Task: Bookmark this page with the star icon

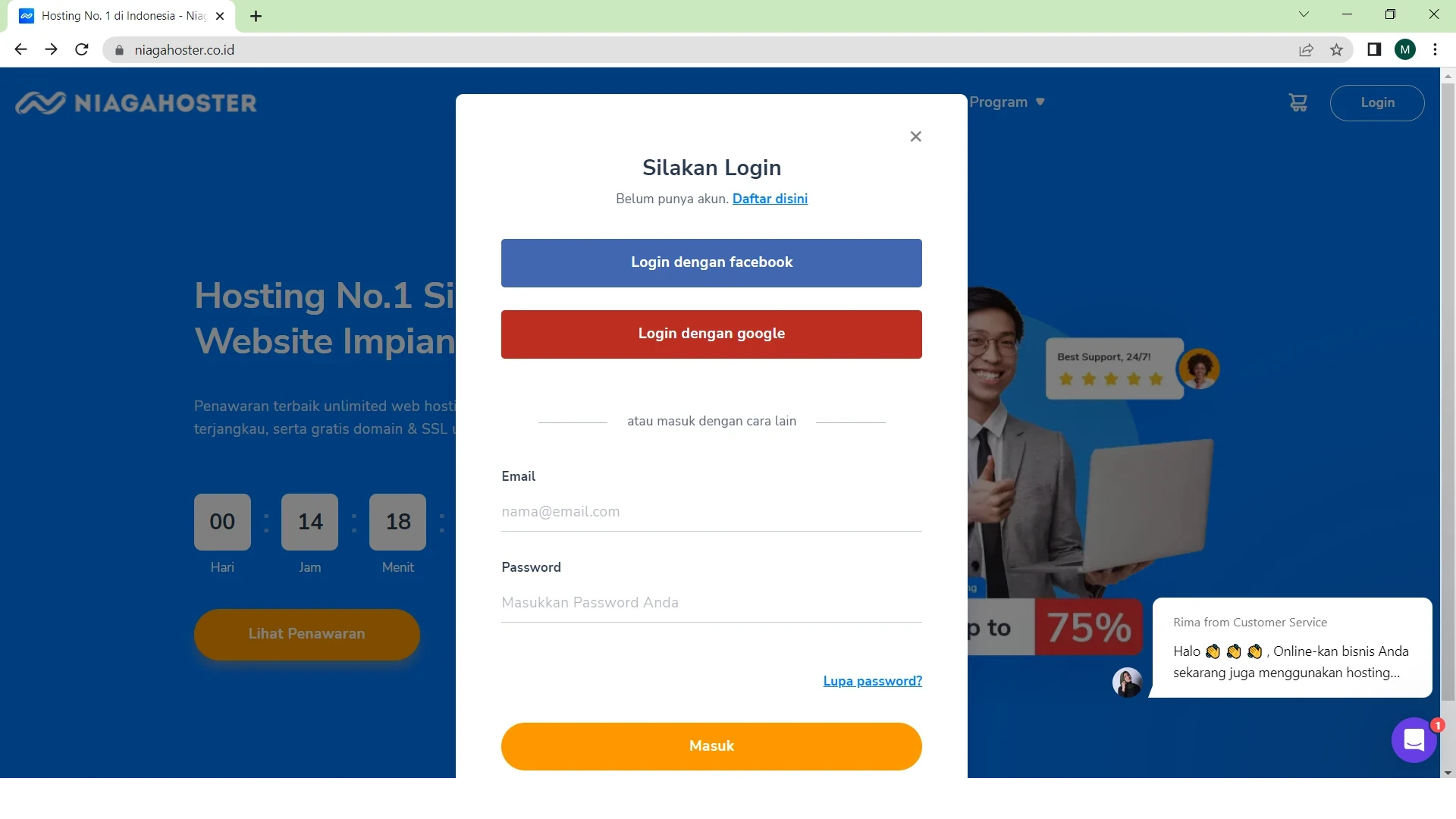Action: tap(1336, 50)
